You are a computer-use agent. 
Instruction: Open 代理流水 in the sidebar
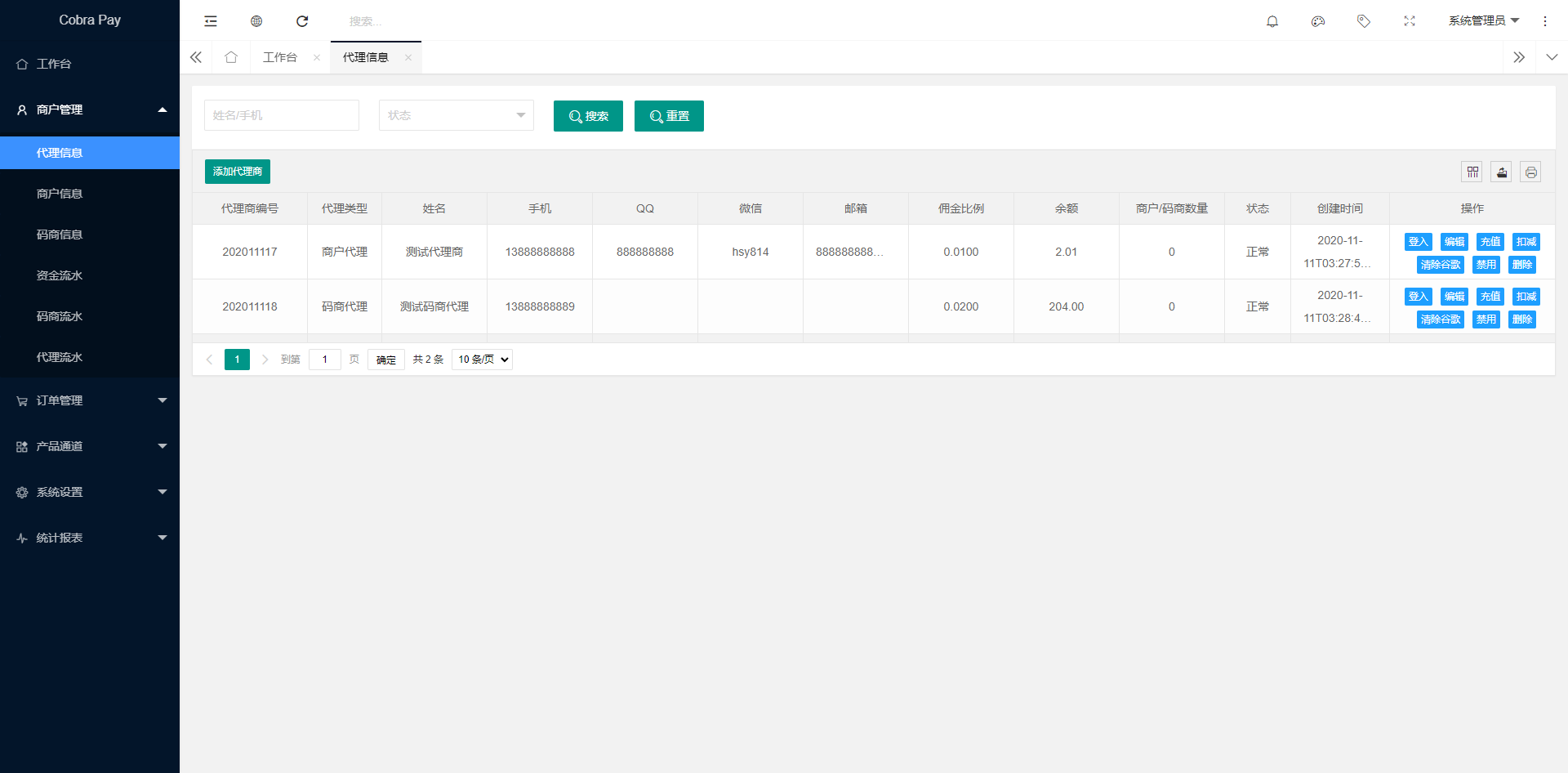click(x=90, y=357)
